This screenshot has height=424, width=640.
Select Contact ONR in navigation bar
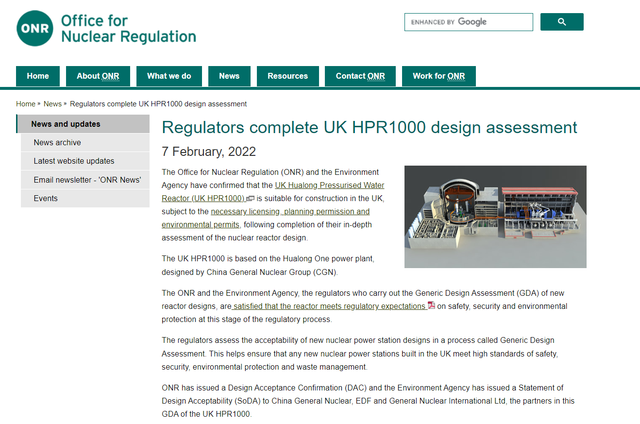point(360,76)
